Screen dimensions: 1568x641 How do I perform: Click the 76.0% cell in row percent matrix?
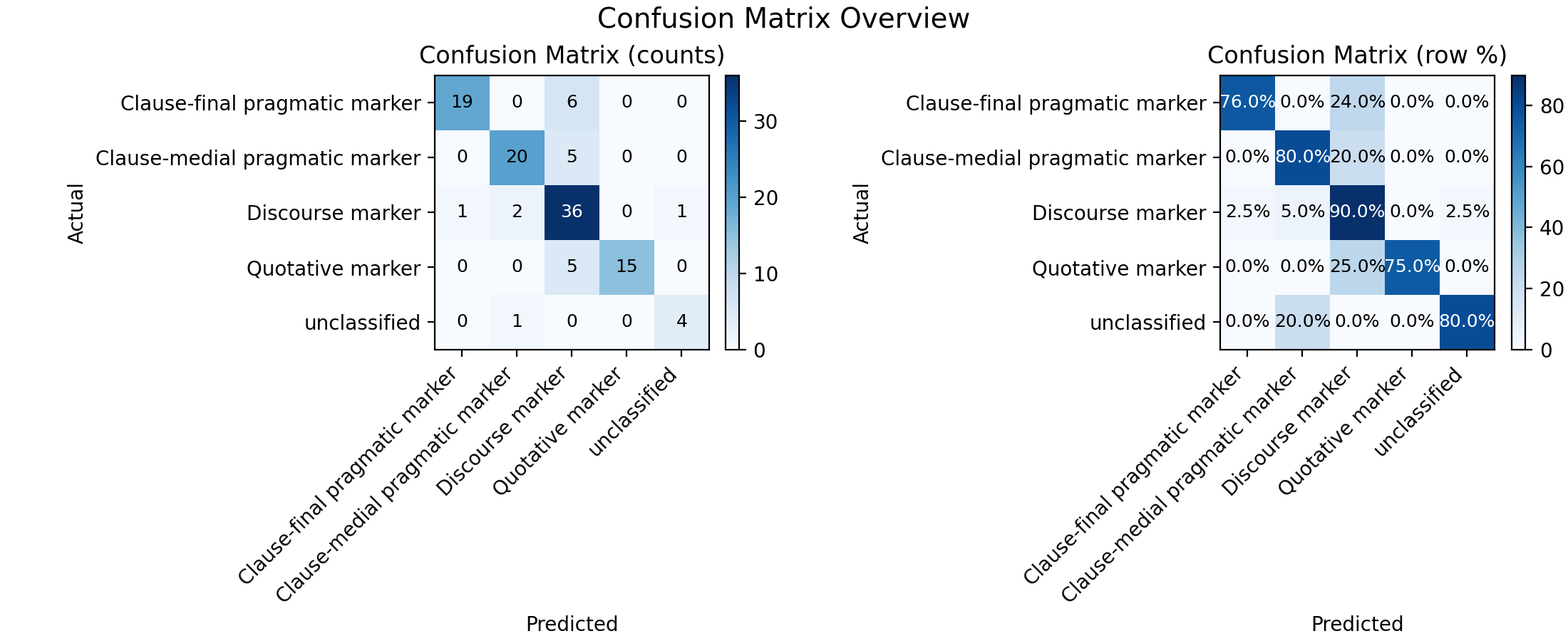point(1248,103)
